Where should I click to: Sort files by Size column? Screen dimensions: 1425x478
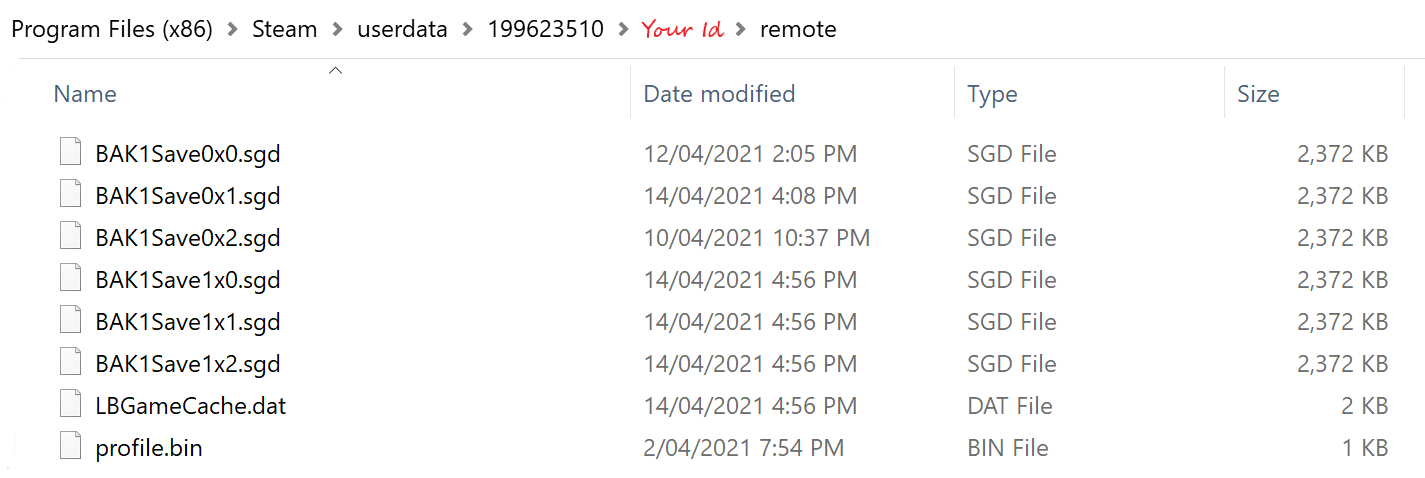[x=1258, y=94]
